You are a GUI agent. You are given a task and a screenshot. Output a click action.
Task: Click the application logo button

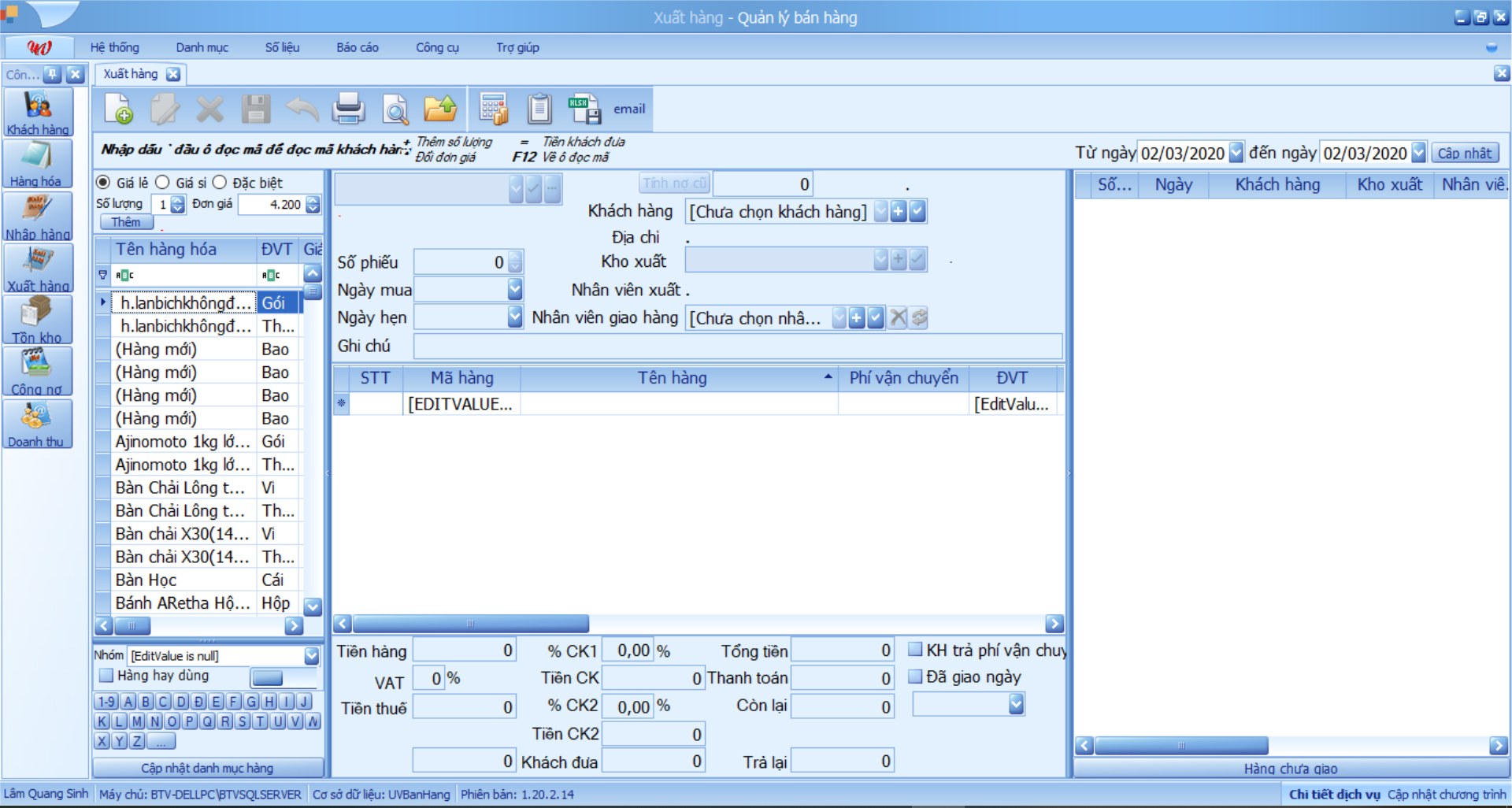(x=39, y=47)
